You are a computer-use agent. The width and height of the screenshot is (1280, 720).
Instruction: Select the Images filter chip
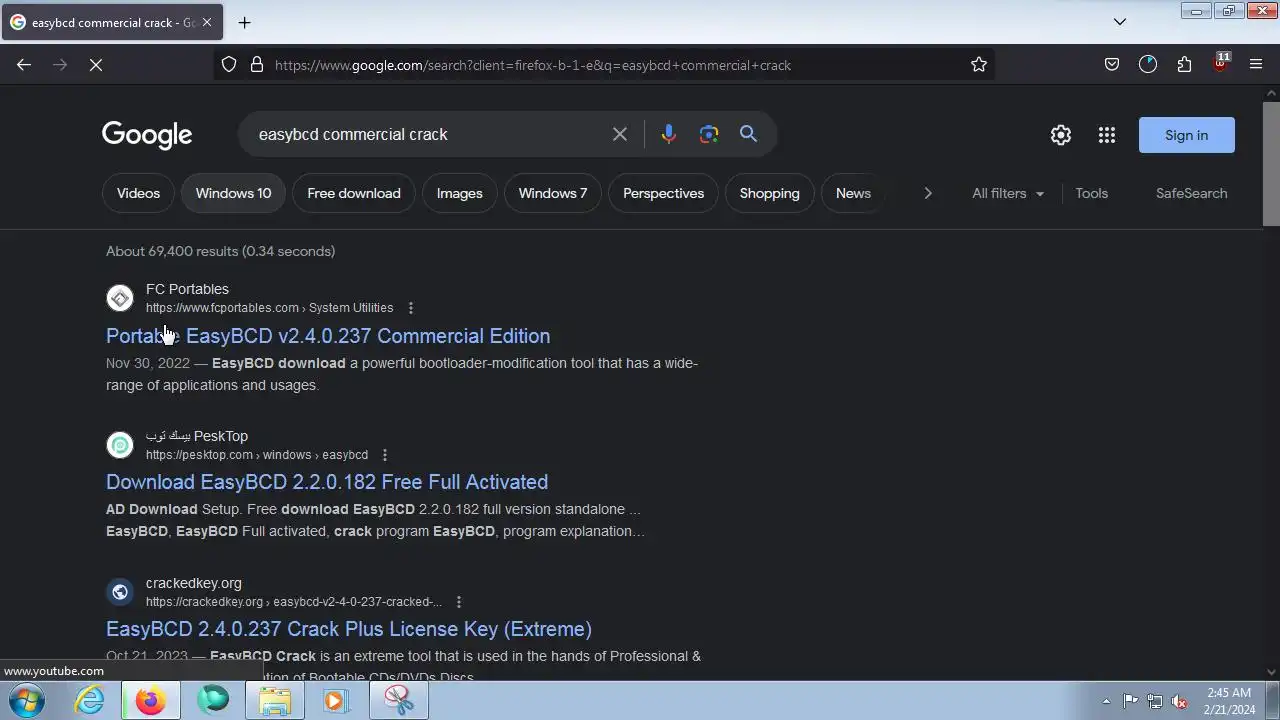[x=459, y=193]
